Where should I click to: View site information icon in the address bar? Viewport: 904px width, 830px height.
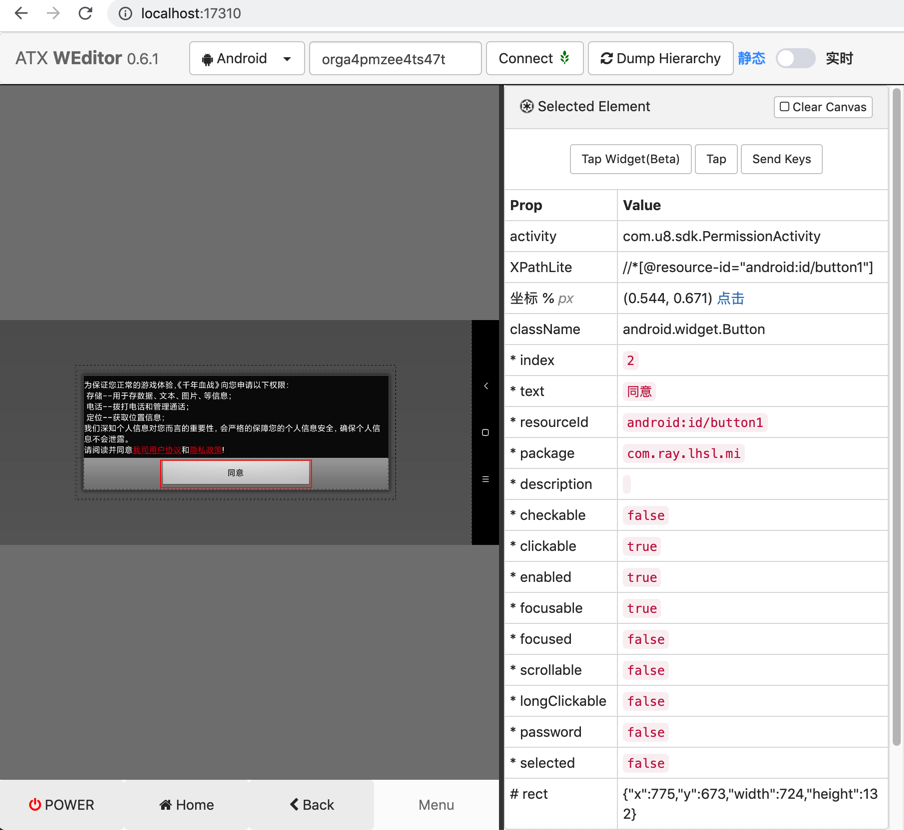pos(125,13)
